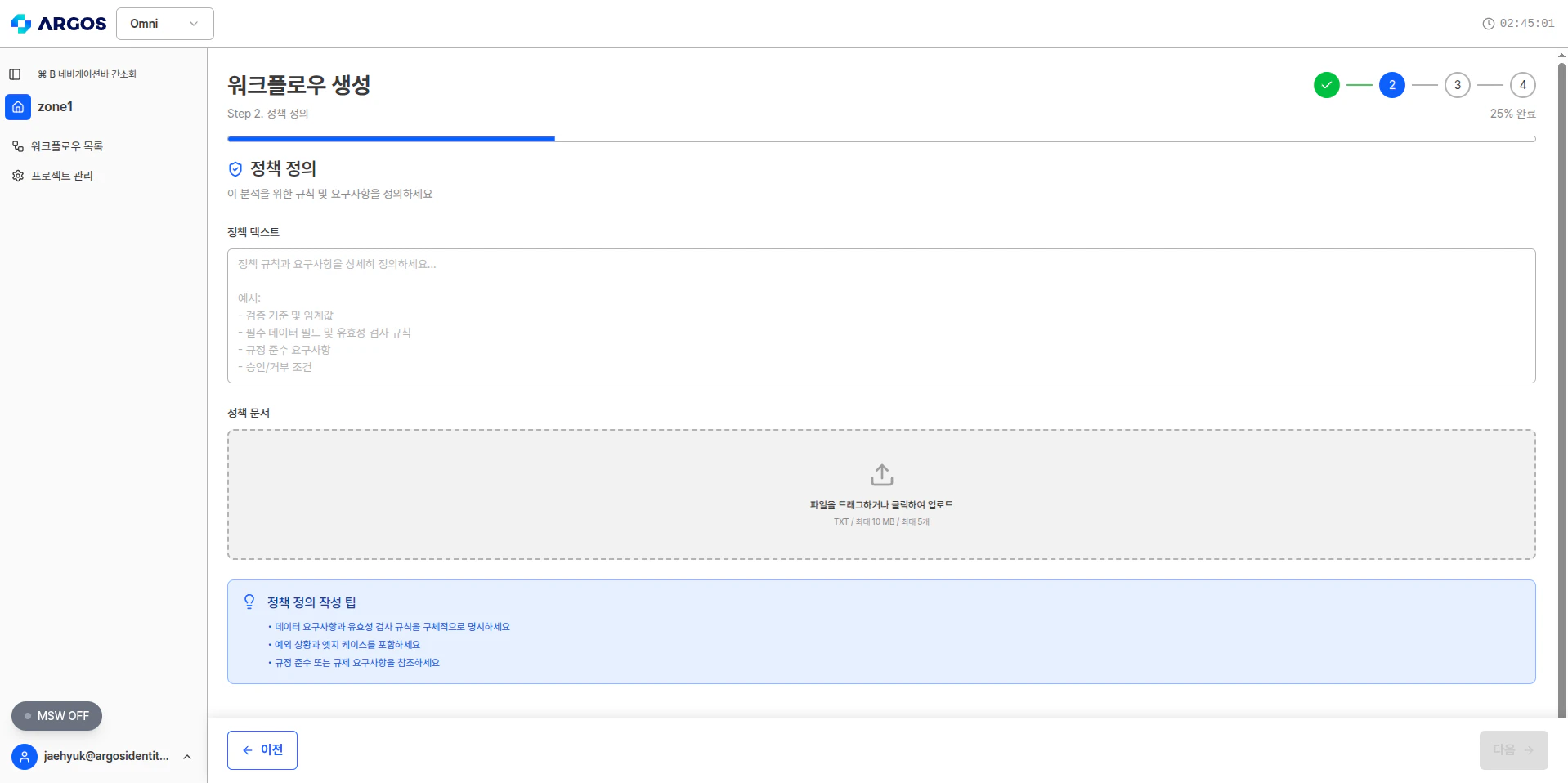
Task: Click the zone1 home icon
Action: tap(18, 107)
